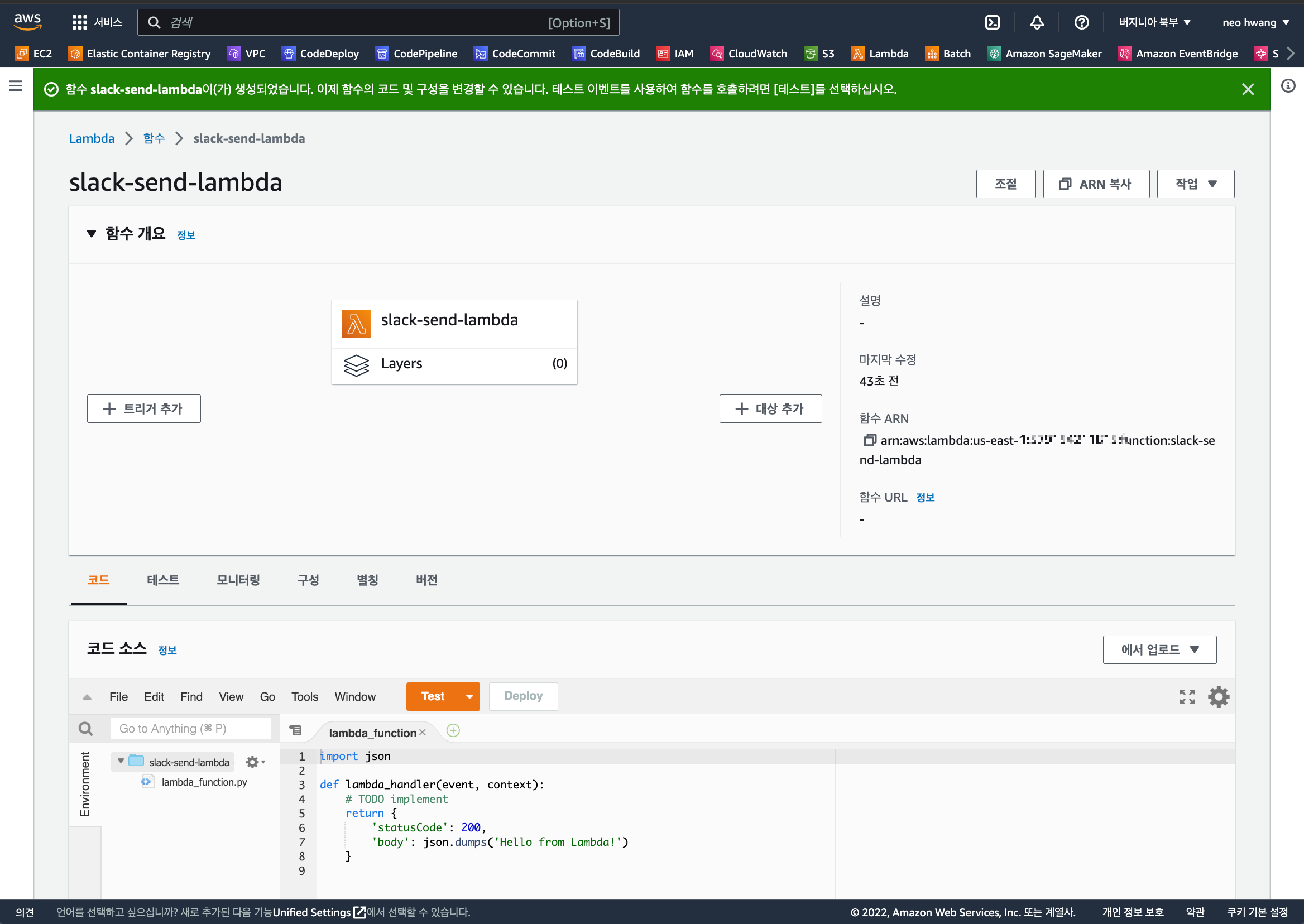Add new editor tab with plus icon

click(453, 730)
